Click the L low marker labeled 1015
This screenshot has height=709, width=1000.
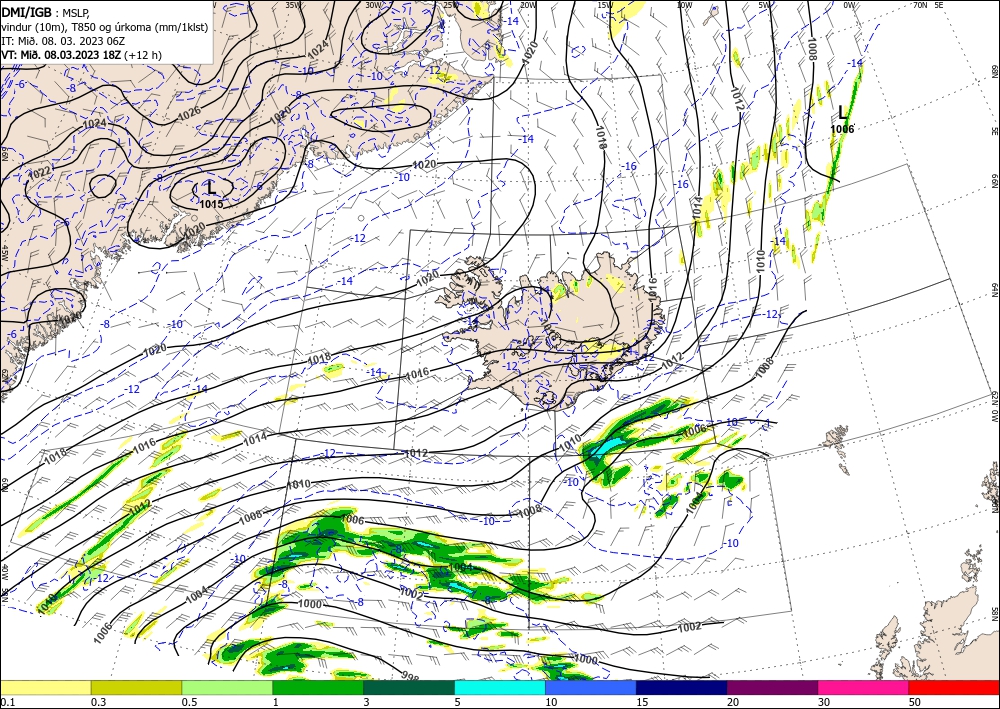click(211, 188)
